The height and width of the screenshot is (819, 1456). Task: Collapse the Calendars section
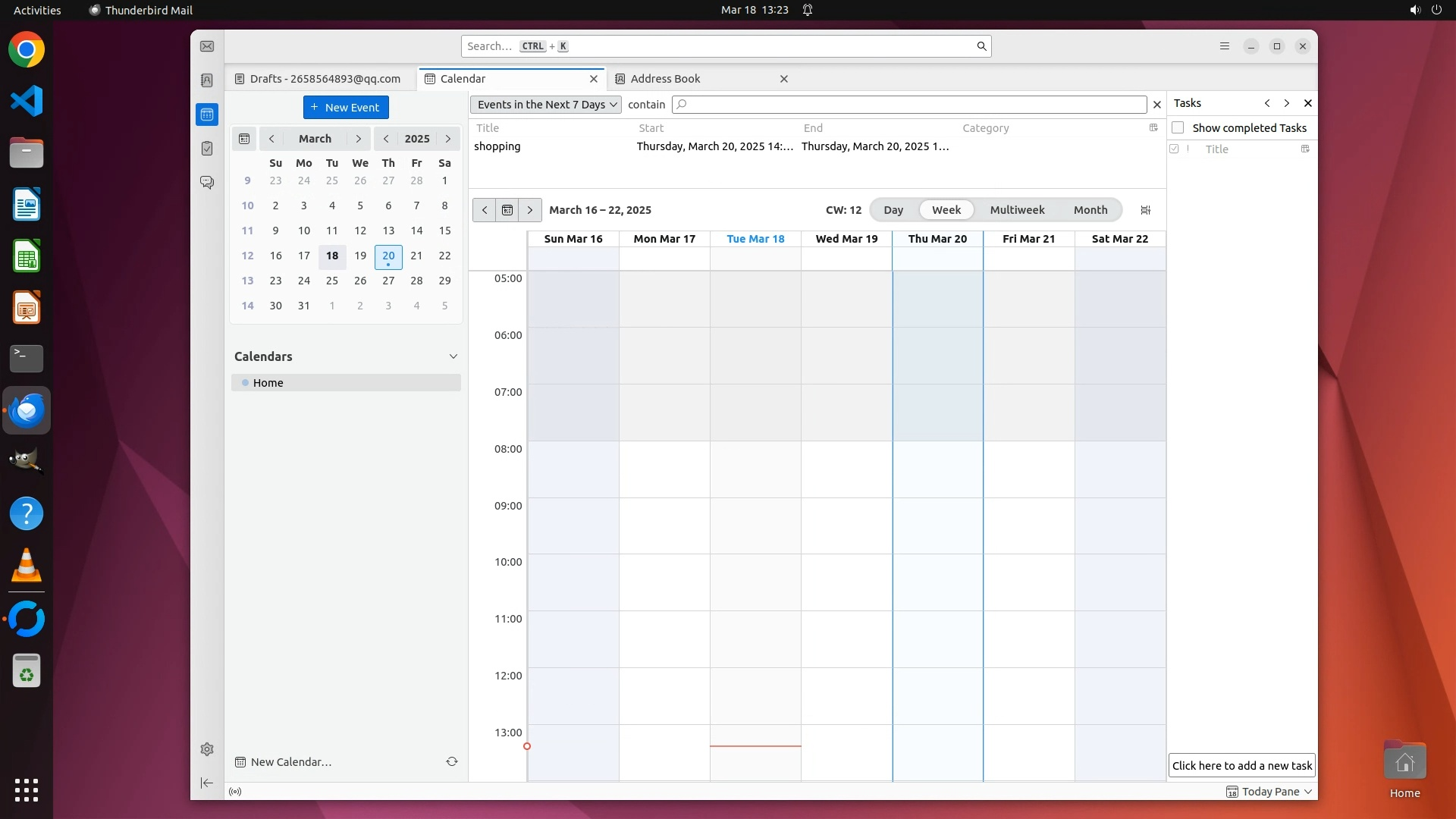point(453,356)
